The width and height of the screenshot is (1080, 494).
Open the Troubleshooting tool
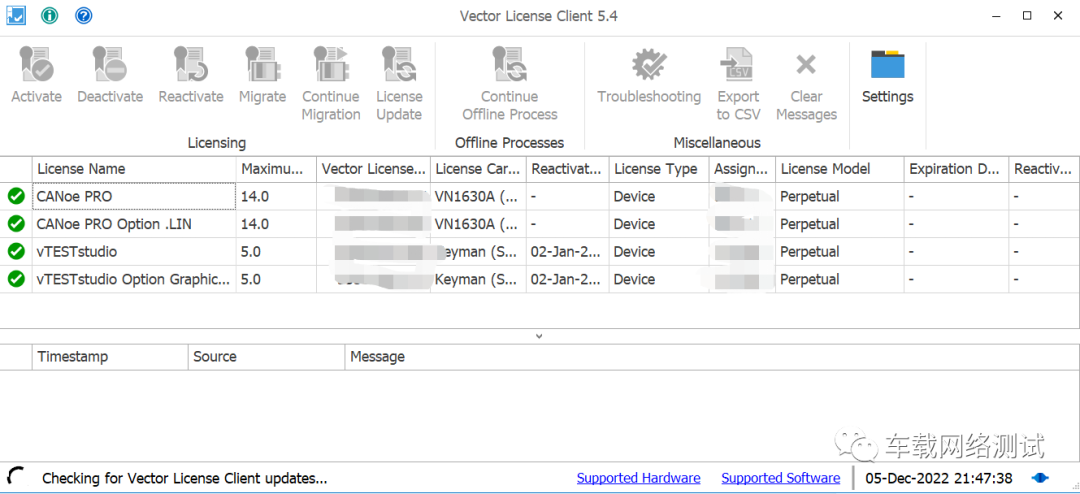649,76
